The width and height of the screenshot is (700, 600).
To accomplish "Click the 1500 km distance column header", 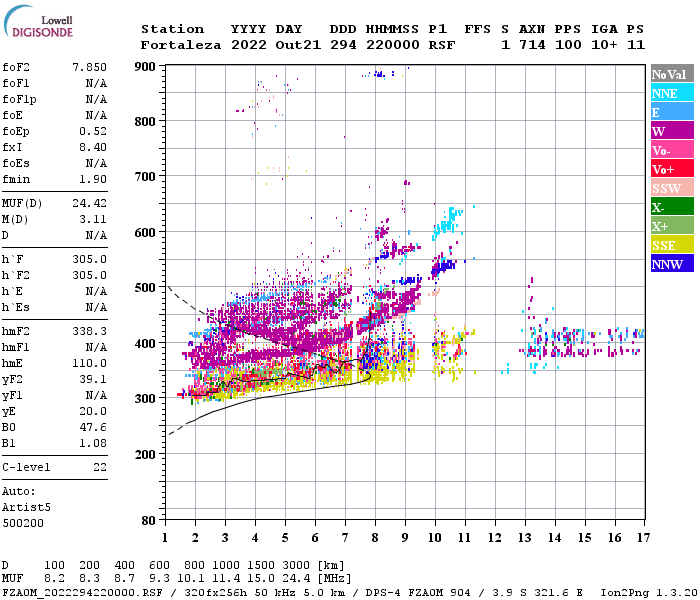I will tap(261, 565).
